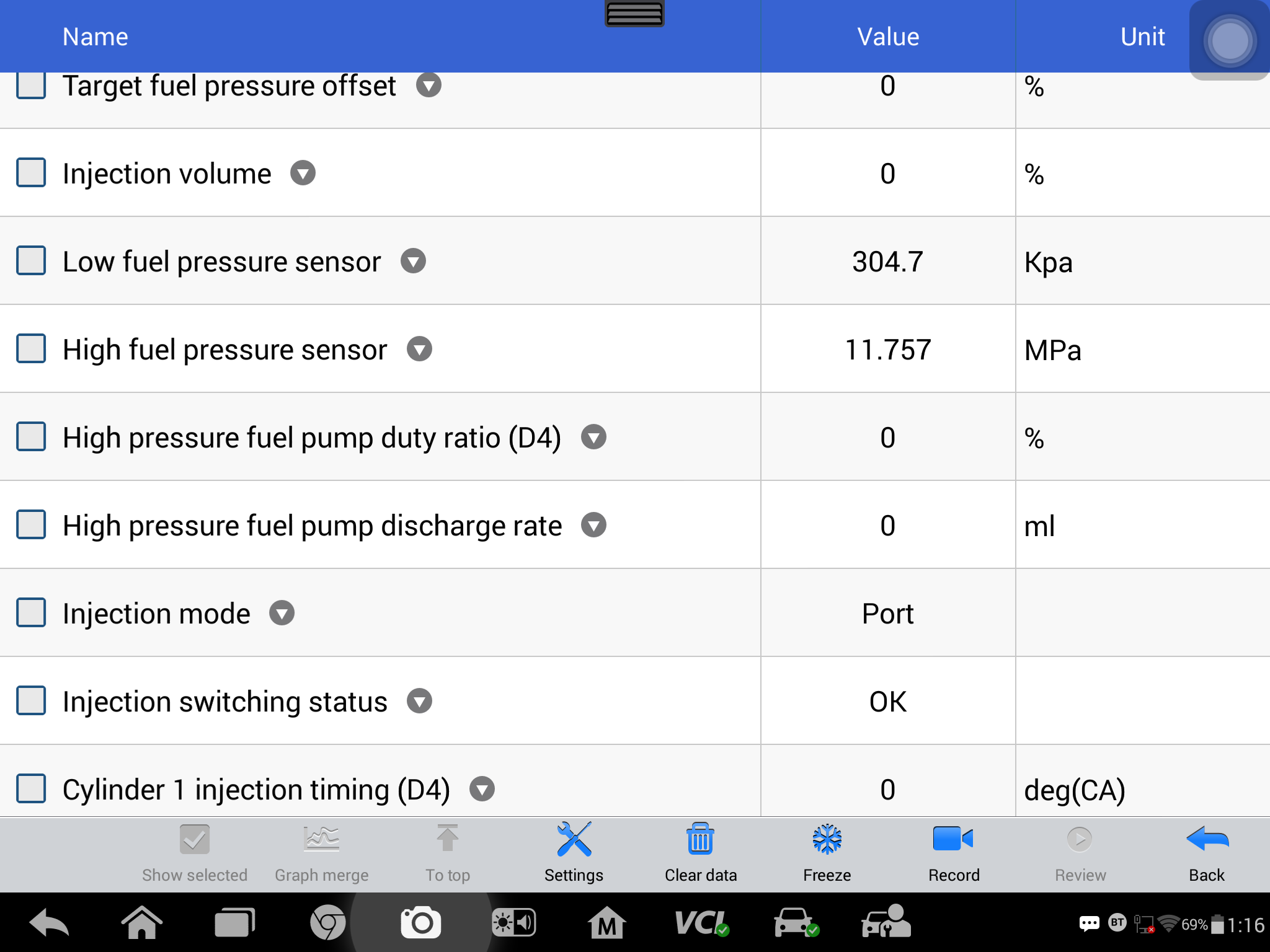The height and width of the screenshot is (952, 1270).
Task: Check the High fuel pressure sensor box
Action: coord(31,348)
